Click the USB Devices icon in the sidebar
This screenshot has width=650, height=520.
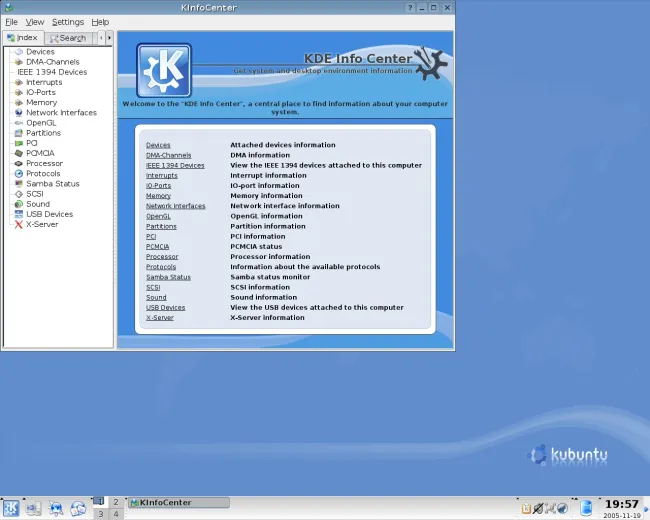pyautogui.click(x=19, y=214)
